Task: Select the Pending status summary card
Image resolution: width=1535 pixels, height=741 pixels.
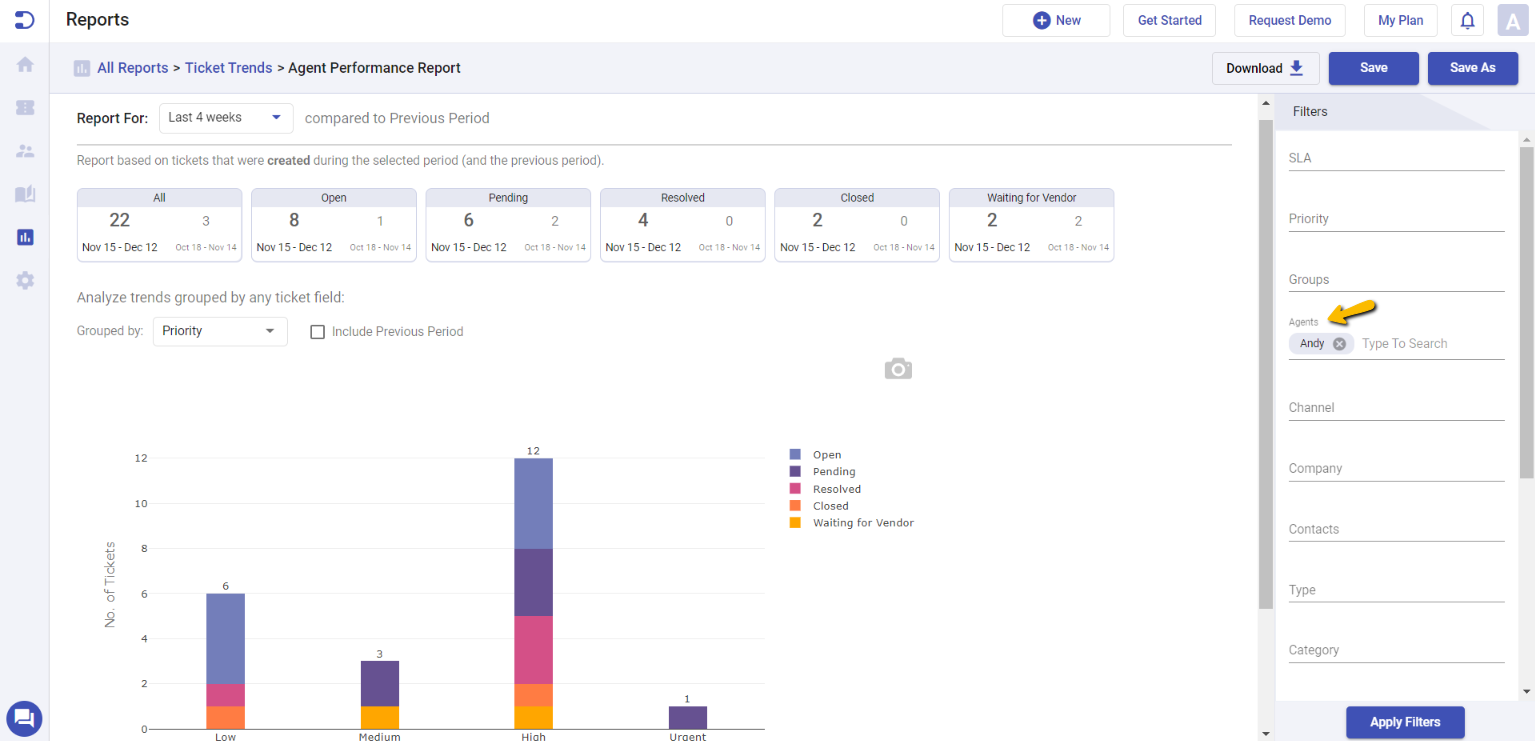Action: point(508,225)
